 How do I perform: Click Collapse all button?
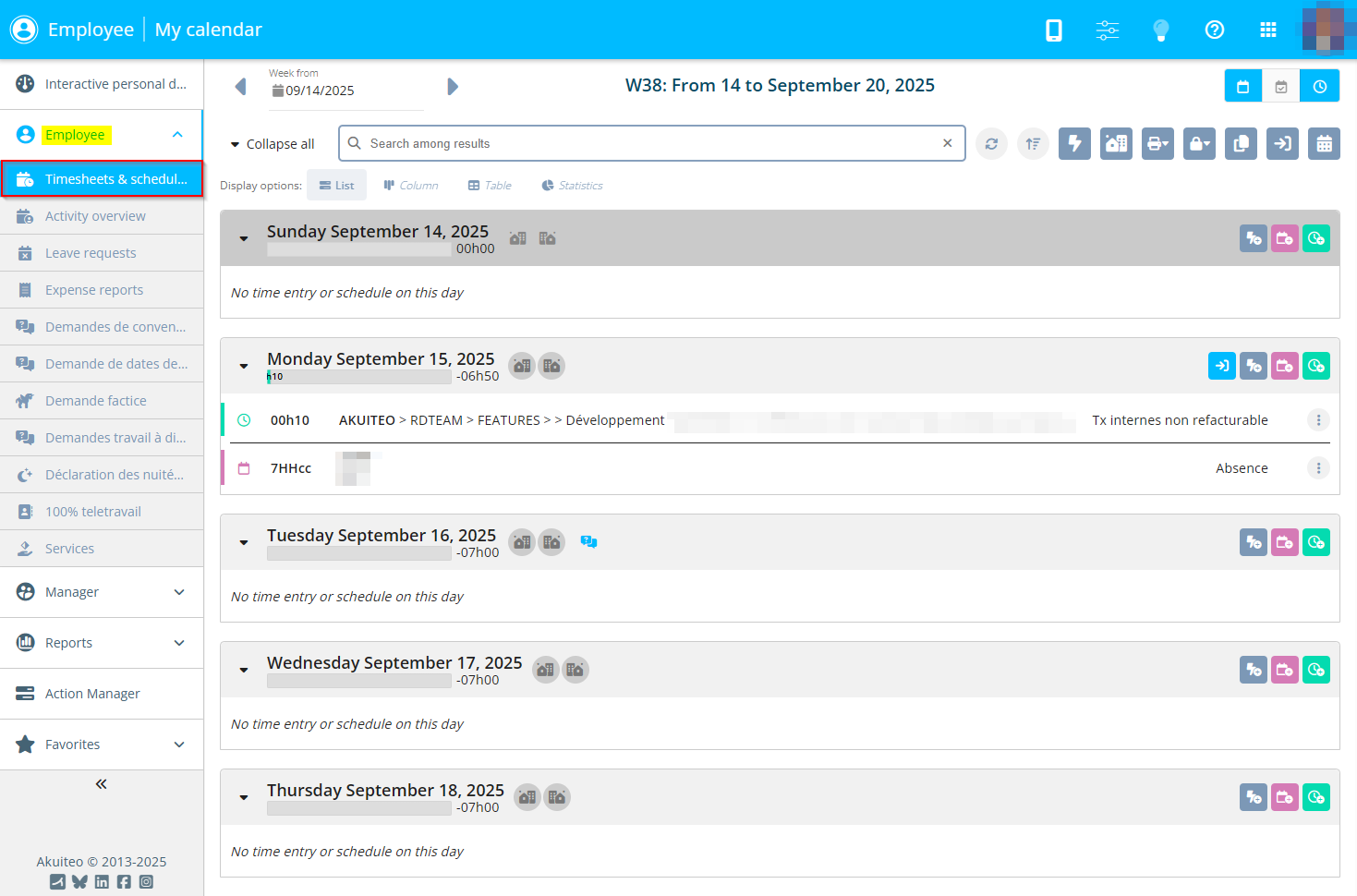tap(273, 144)
